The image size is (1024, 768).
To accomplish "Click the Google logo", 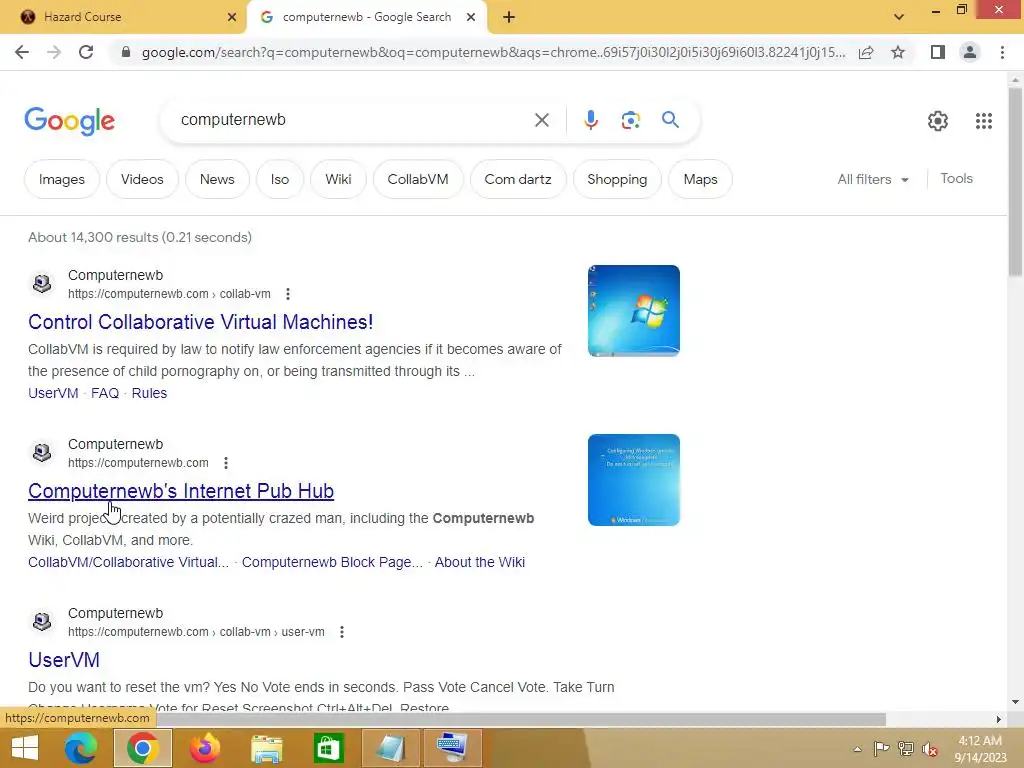I will pos(69,121).
